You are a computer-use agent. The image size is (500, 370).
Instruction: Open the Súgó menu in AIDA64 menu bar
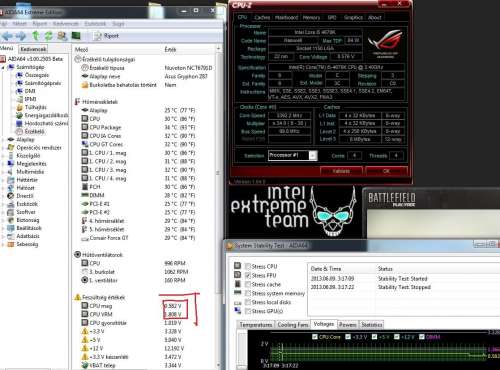(118, 24)
